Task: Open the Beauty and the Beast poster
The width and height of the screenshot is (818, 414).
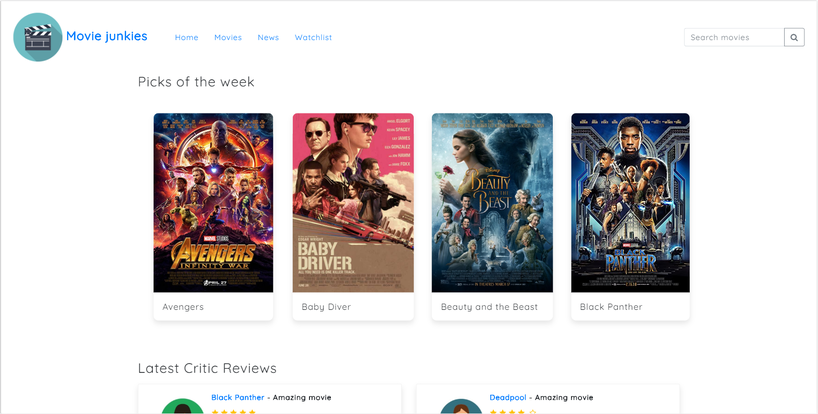Action: [x=492, y=203]
